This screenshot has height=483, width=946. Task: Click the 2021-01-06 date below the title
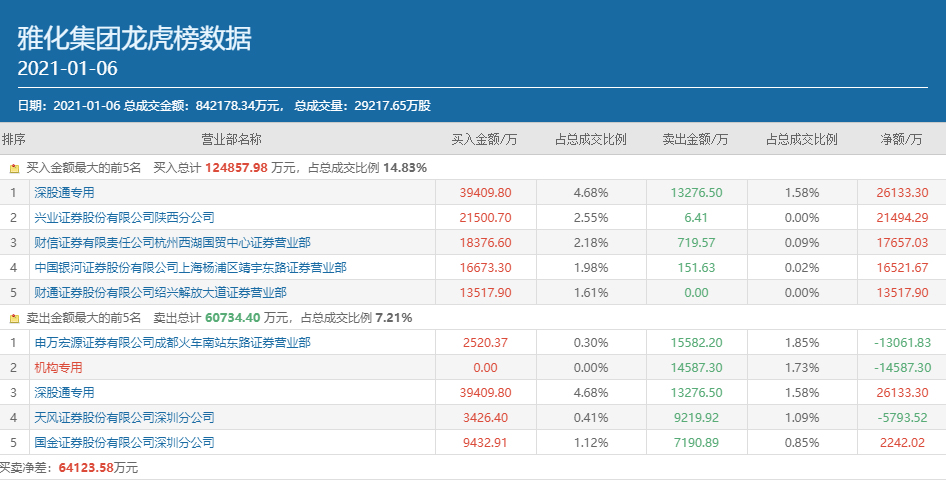(x=67, y=69)
